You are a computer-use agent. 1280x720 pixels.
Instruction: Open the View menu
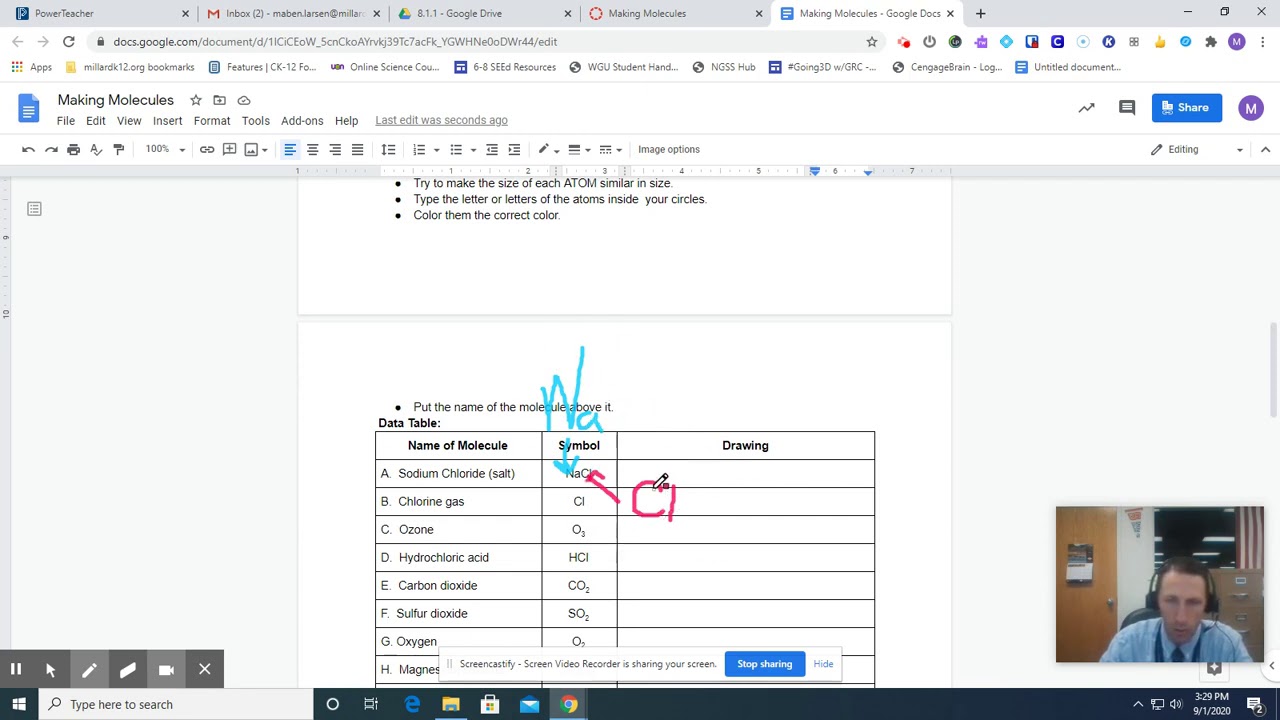click(x=129, y=120)
